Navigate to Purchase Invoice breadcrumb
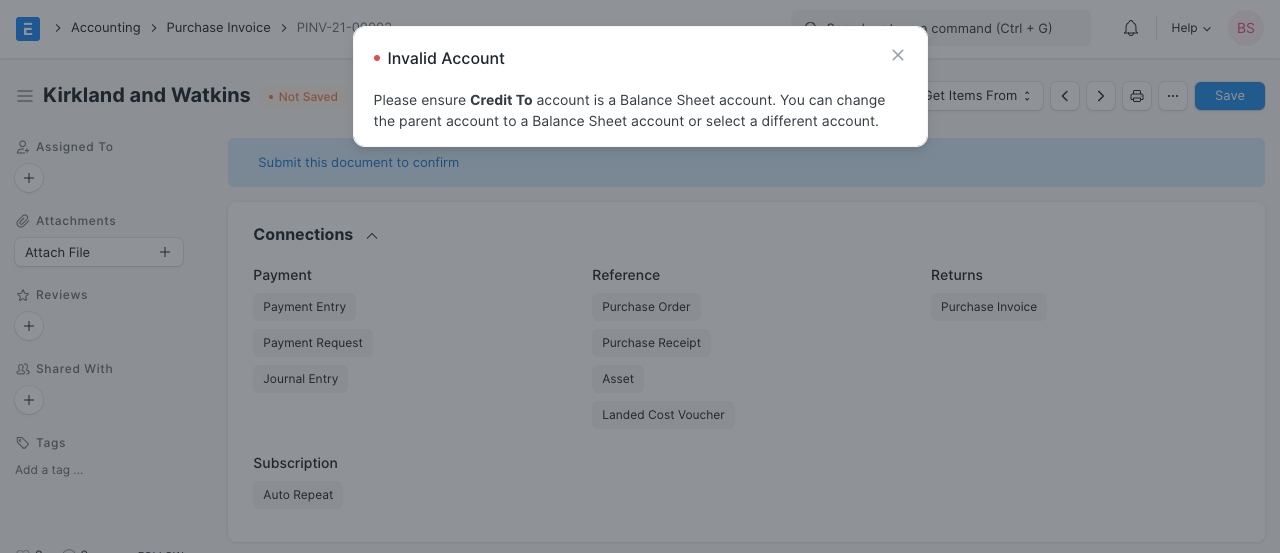This screenshot has width=1280, height=553. tap(218, 28)
